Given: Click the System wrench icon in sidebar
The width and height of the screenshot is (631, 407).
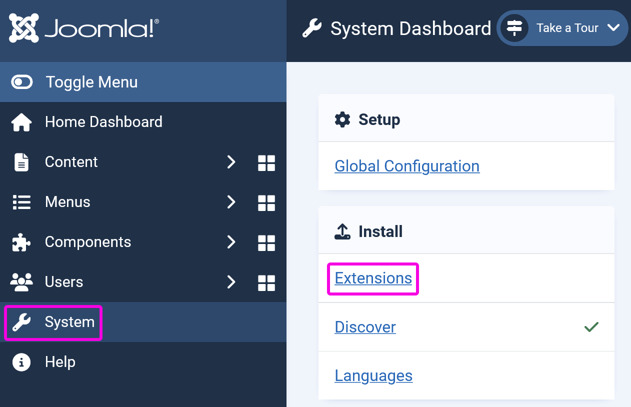Looking at the screenshot, I should 21,322.
